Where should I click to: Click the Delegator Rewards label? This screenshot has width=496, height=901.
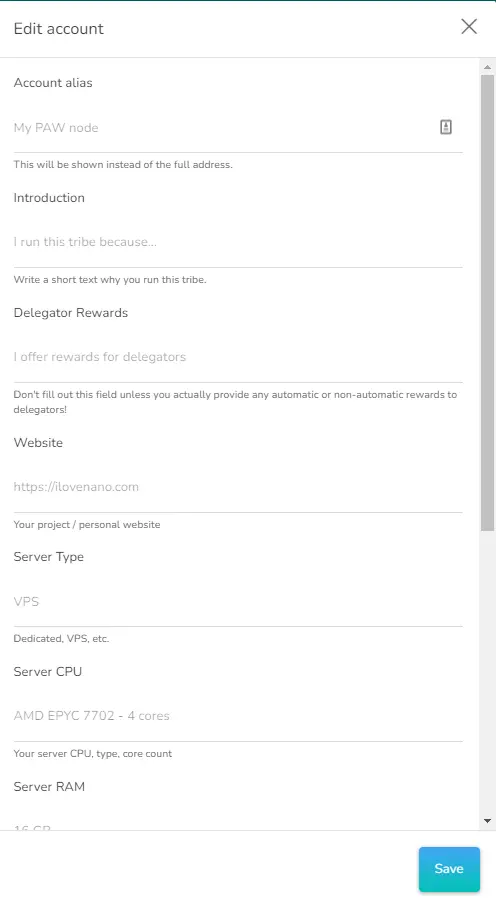tap(71, 313)
